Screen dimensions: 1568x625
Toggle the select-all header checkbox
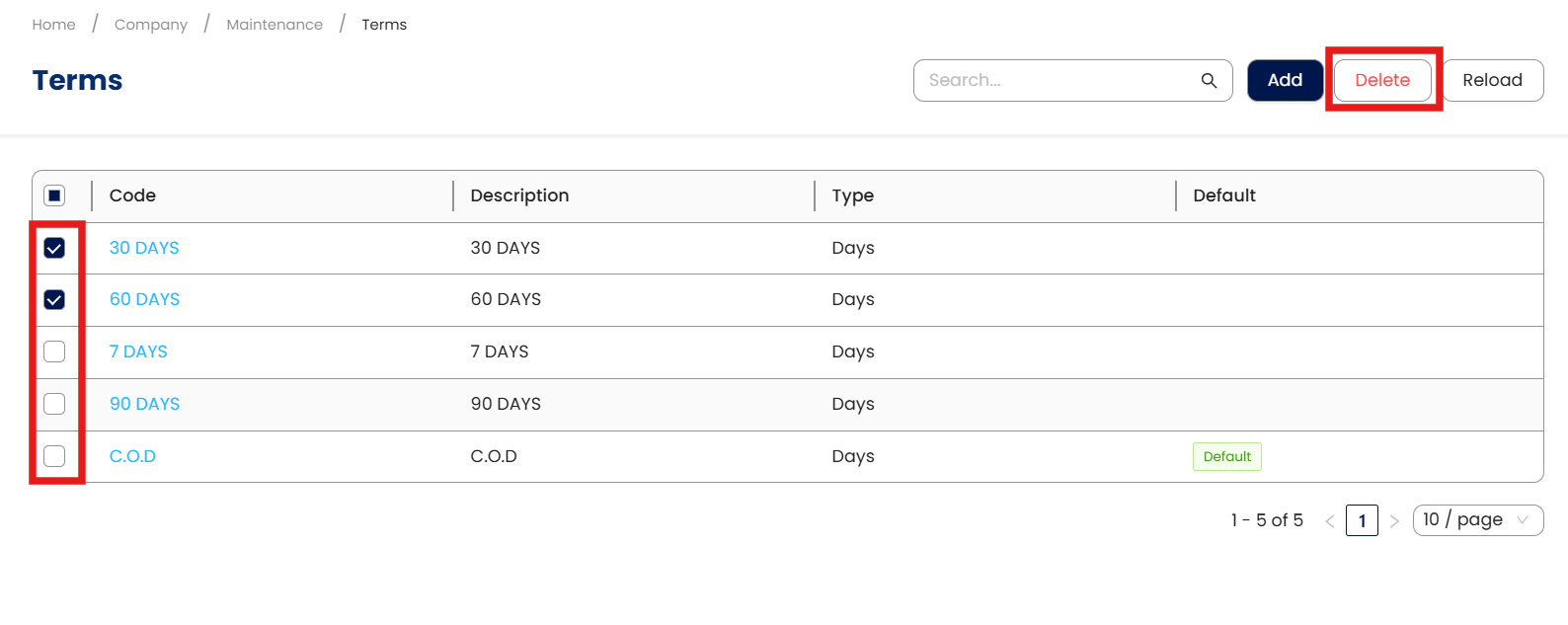(54, 195)
